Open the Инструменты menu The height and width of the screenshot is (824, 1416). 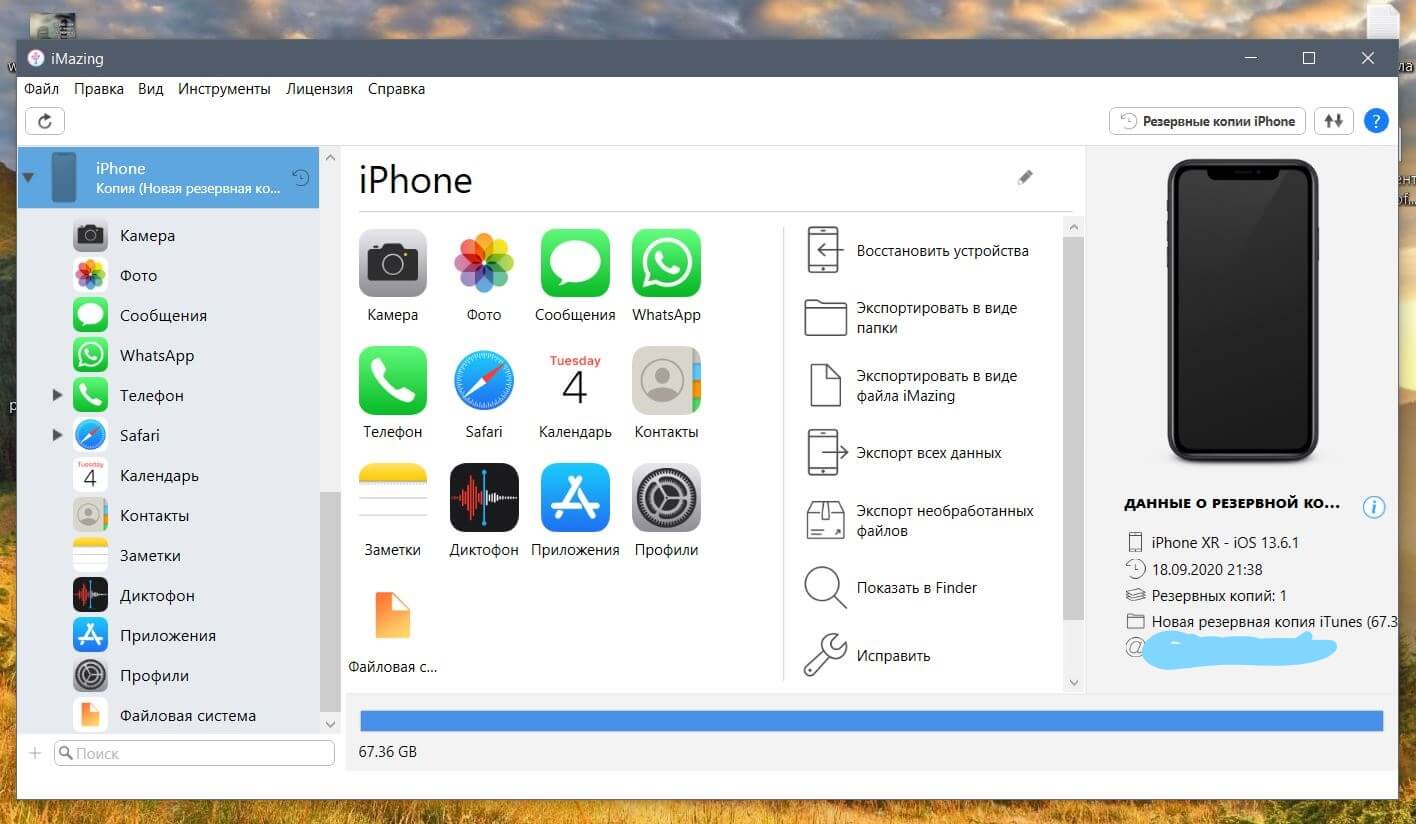224,89
